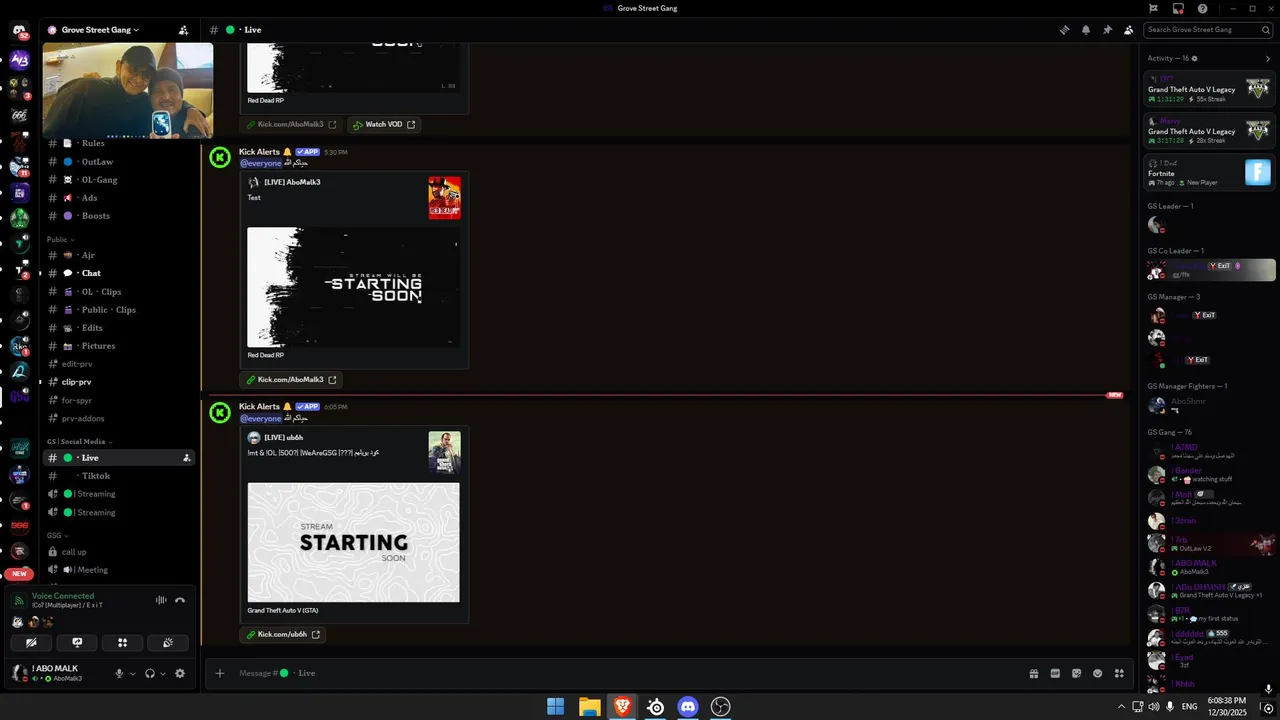Open the gift icon in message bar

pos(1034,673)
